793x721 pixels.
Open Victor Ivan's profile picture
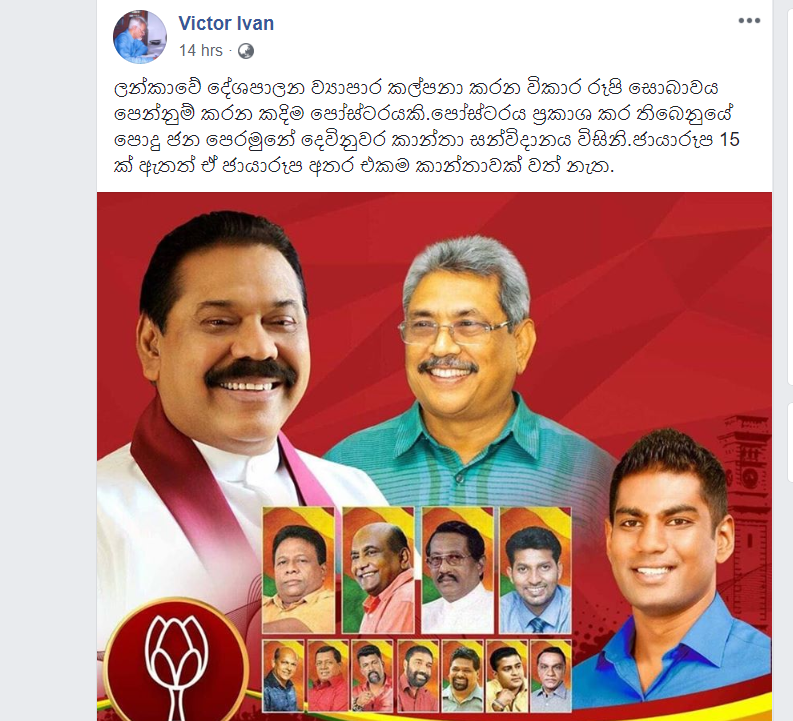tap(140, 37)
